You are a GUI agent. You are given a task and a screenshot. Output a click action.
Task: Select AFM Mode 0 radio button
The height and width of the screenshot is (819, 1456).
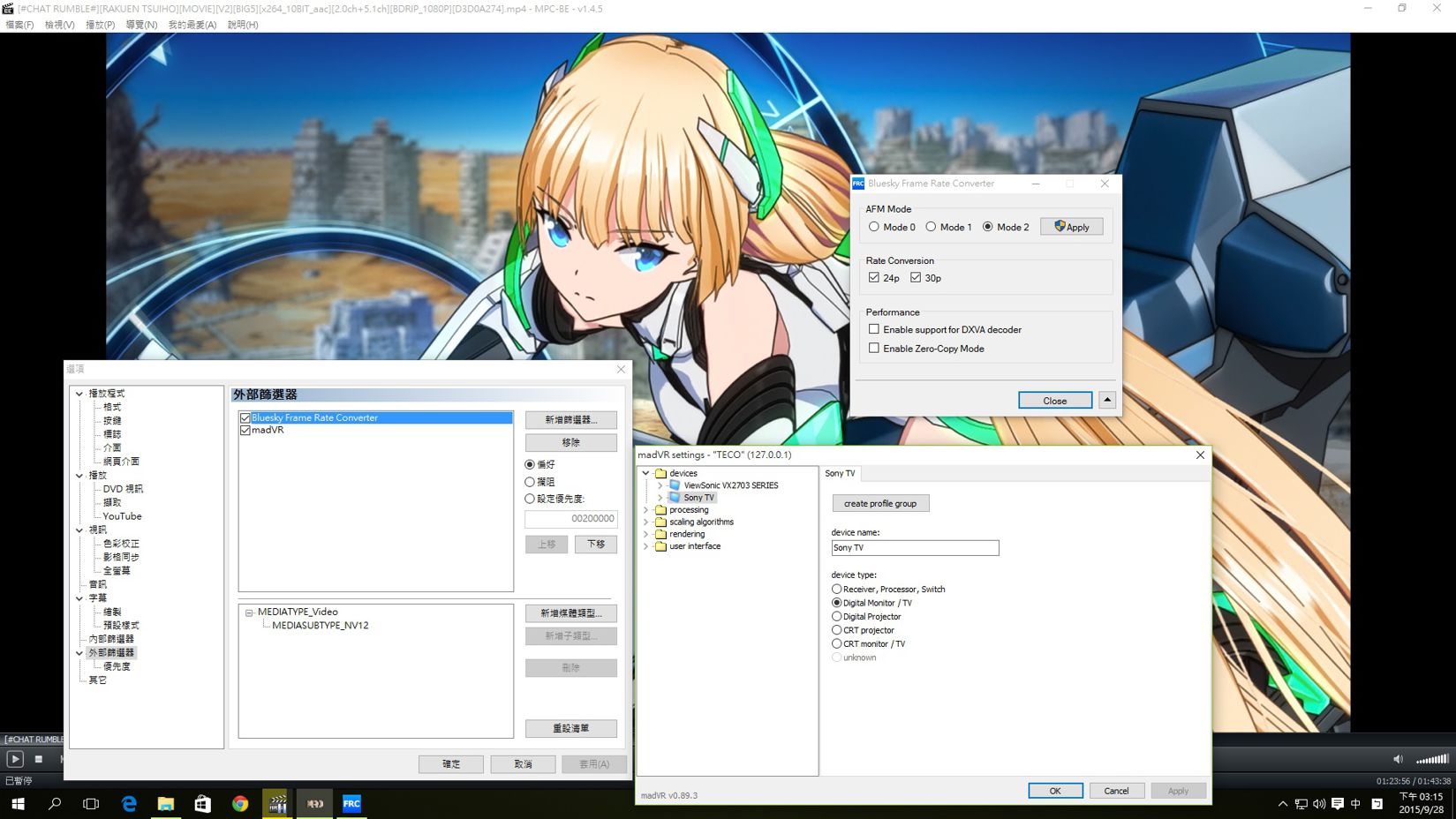pyautogui.click(x=874, y=227)
